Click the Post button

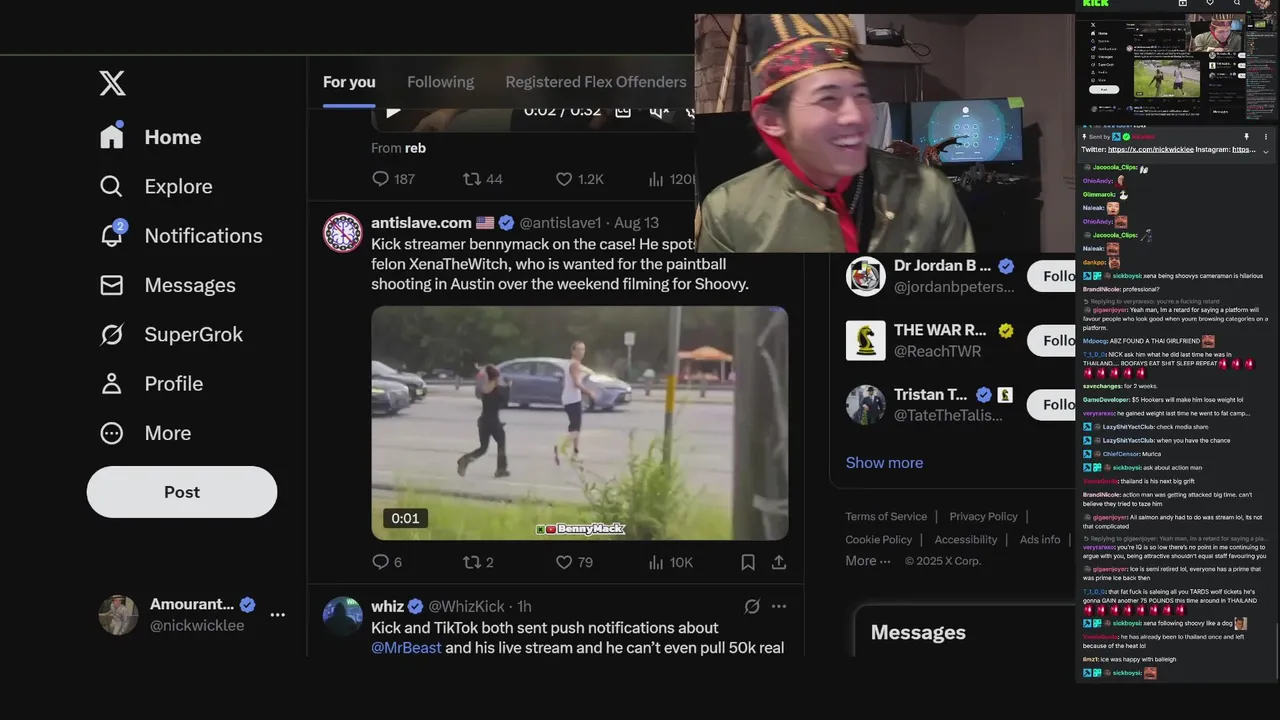click(x=182, y=492)
